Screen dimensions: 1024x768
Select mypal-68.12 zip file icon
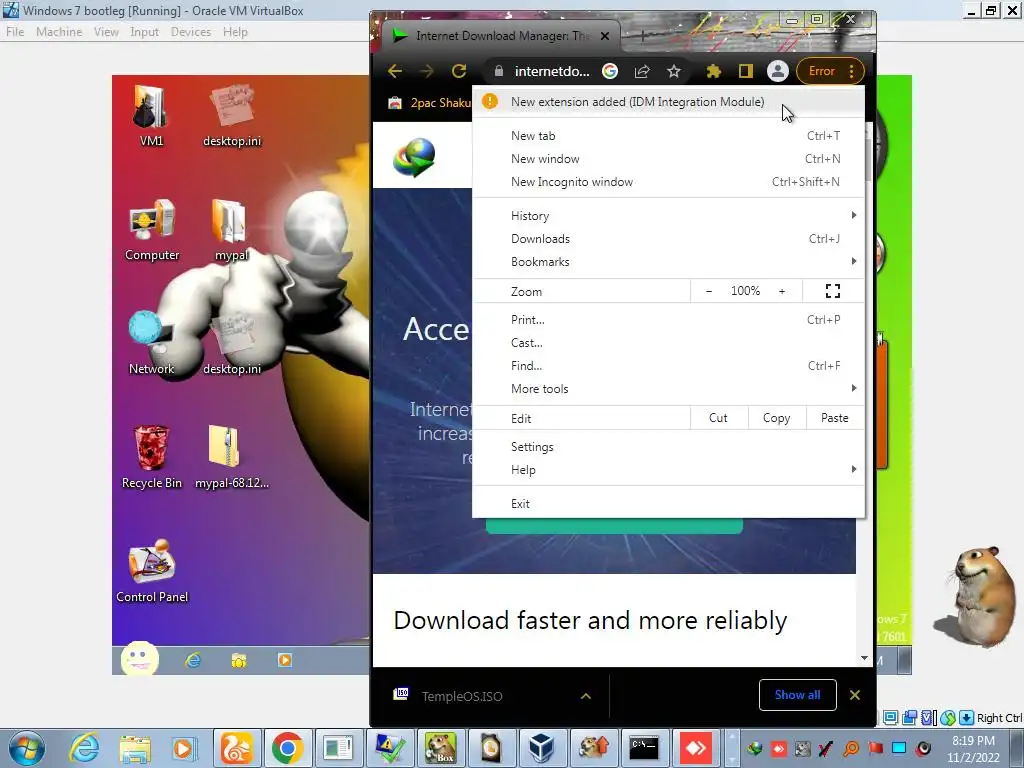click(231, 458)
